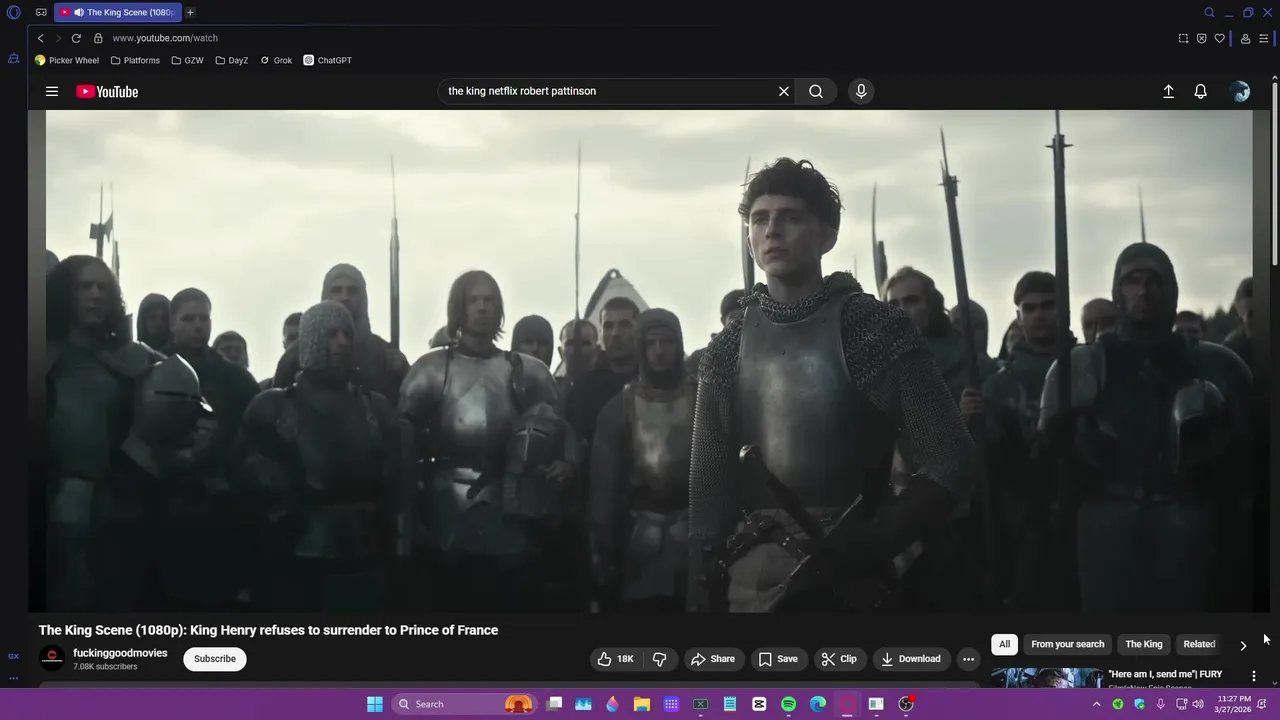Viewport: 1280px width, 720px height.
Task: Search tabs with top-right magnifier
Action: [x=1209, y=12]
